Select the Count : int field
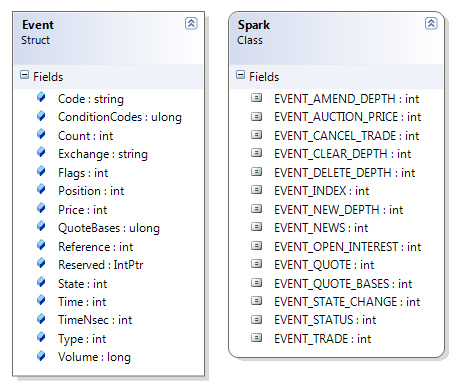 (x=85, y=136)
